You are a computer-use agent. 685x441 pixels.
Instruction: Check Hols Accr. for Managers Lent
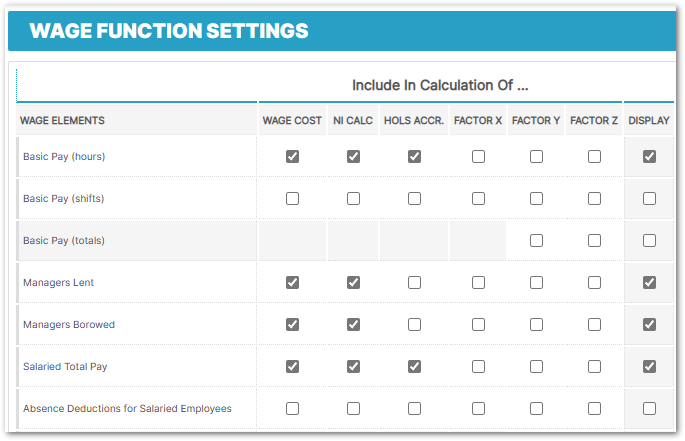(x=414, y=283)
